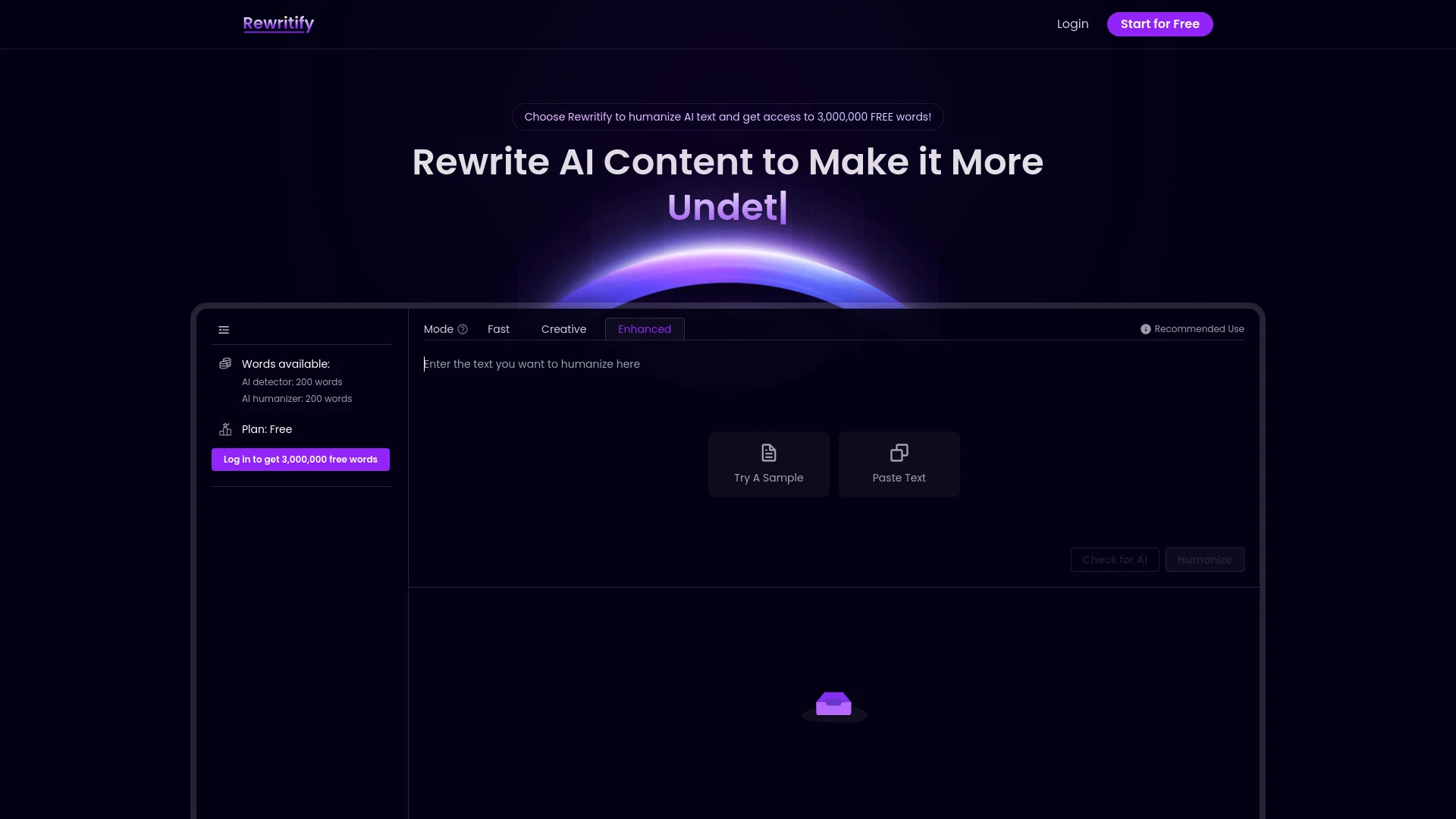The height and width of the screenshot is (819, 1456).
Task: Click the Mode help question mark icon
Action: [x=462, y=329]
